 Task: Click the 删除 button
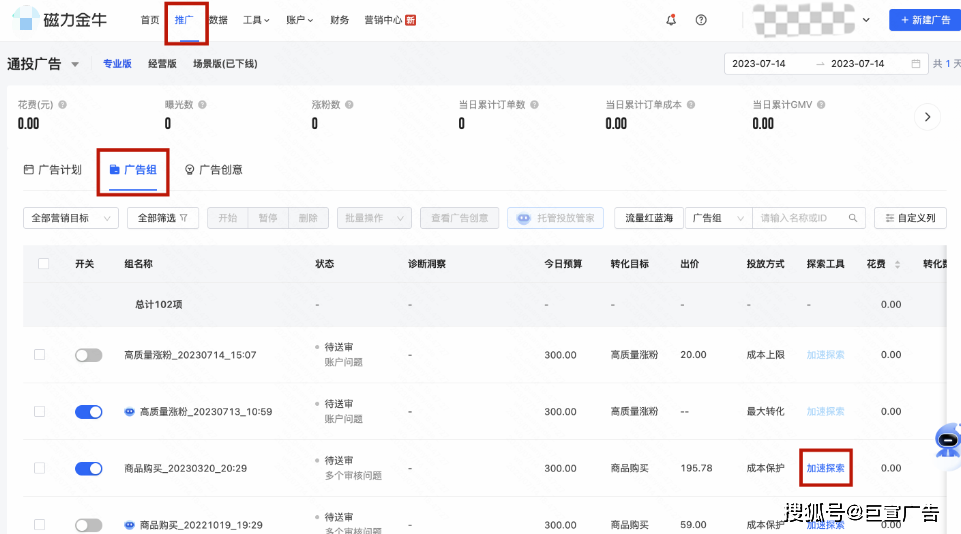pyautogui.click(x=308, y=218)
